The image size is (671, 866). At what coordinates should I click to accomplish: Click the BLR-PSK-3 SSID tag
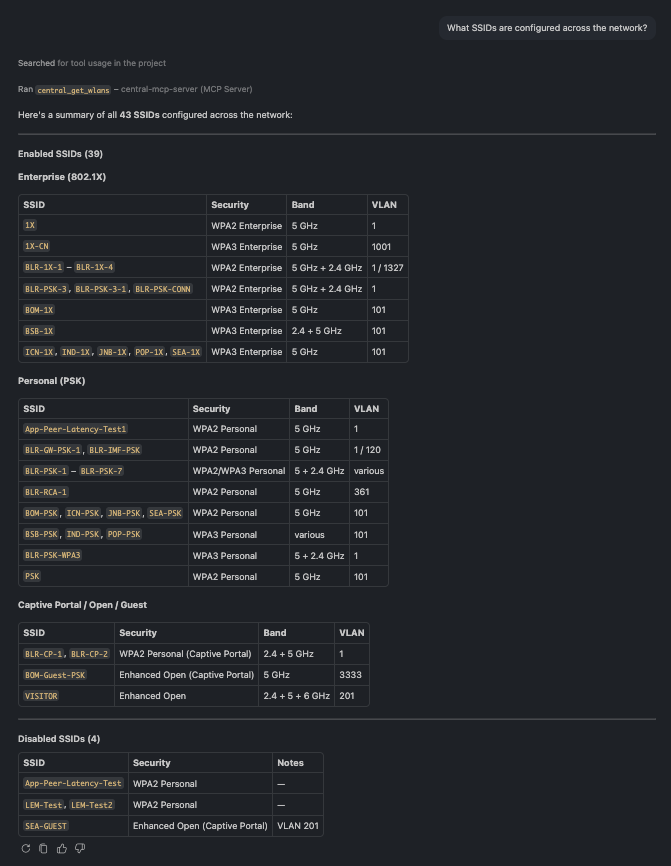(46, 289)
